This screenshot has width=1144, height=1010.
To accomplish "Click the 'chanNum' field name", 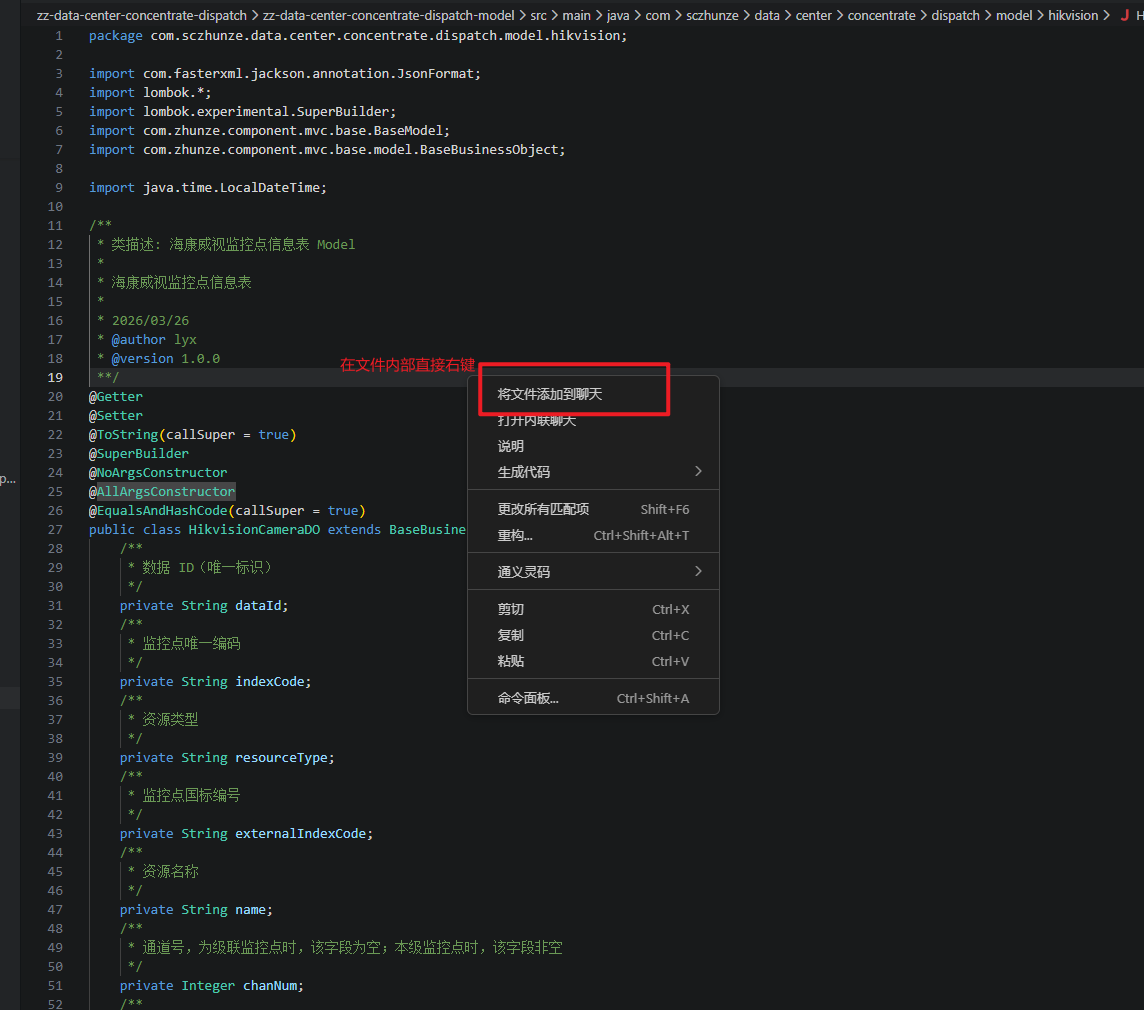I will click(x=269, y=985).
